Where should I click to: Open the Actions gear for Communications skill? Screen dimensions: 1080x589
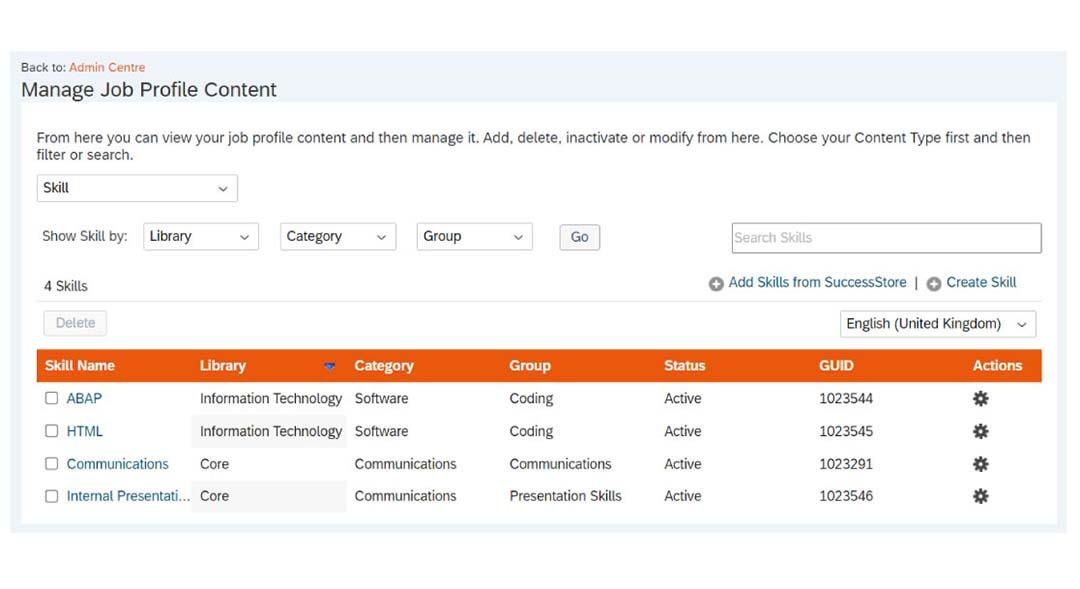[x=980, y=464]
